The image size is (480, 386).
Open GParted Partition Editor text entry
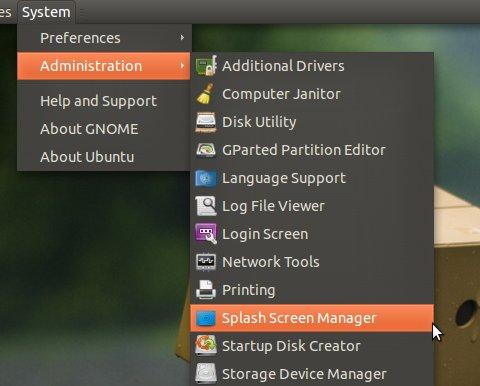[304, 150]
